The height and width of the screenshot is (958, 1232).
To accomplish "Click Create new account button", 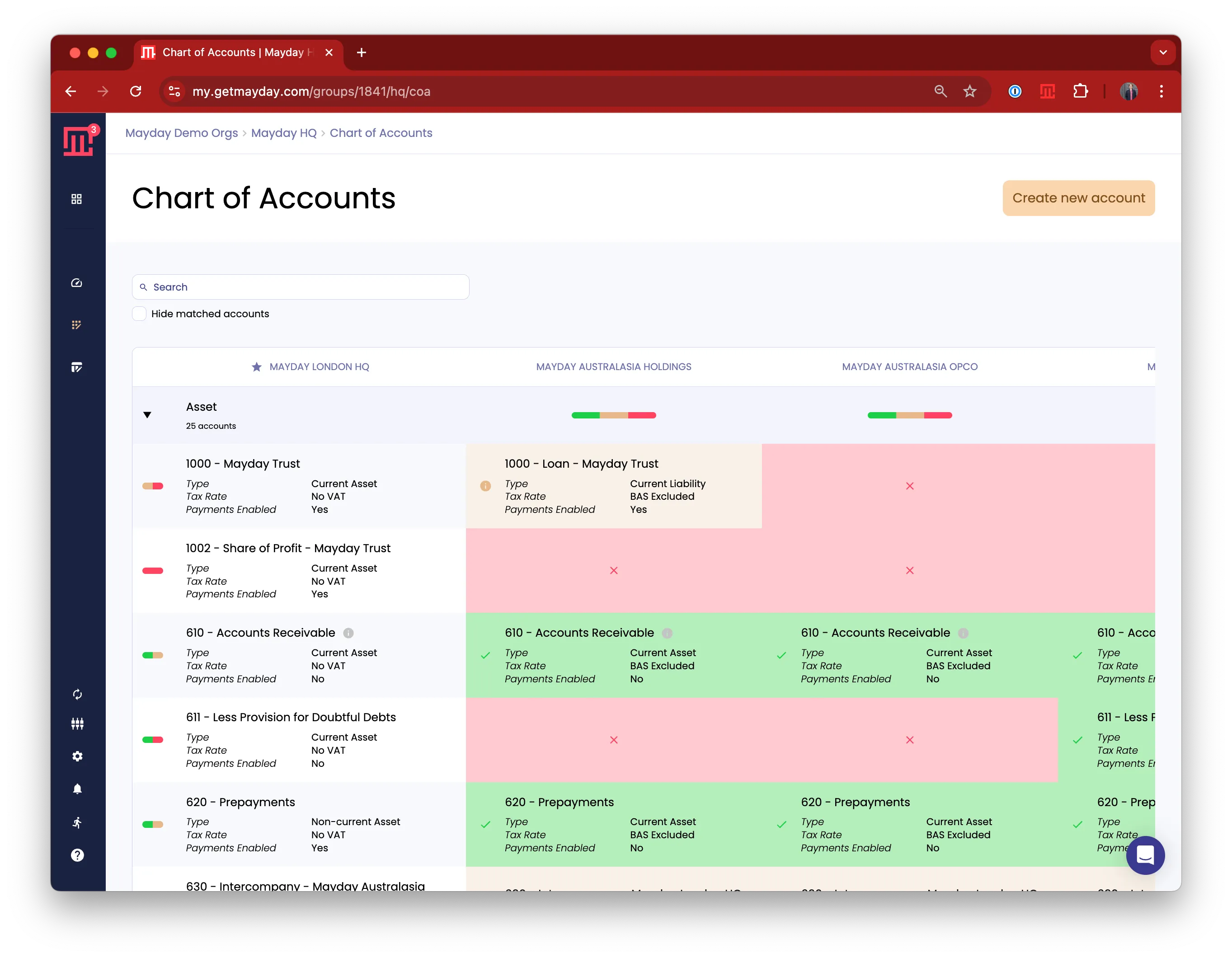I will [x=1078, y=198].
